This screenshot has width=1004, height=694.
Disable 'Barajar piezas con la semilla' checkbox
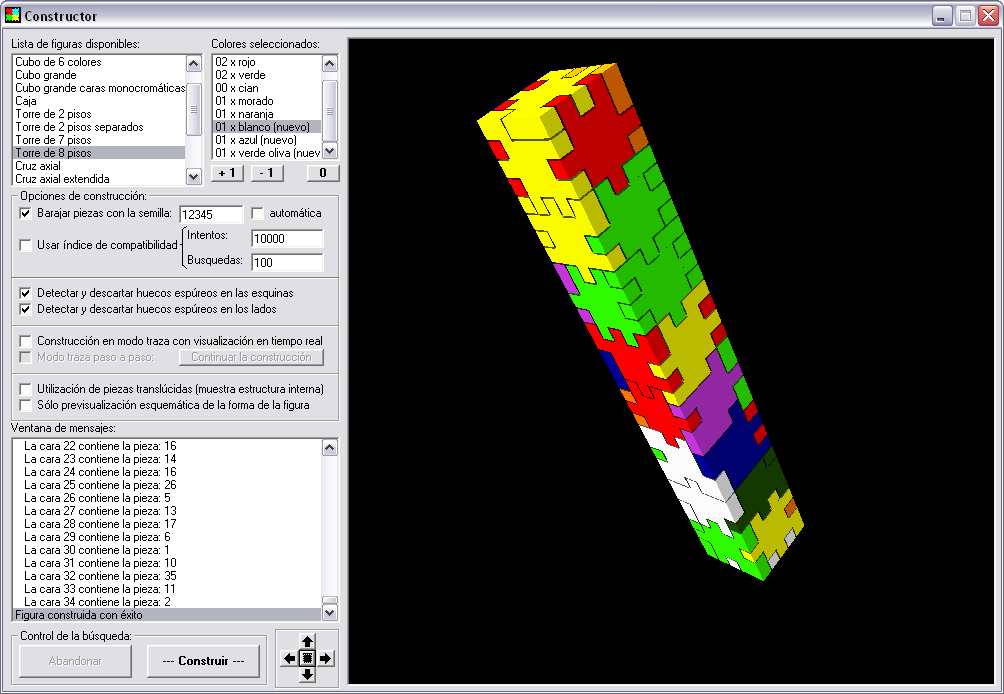pos(26,213)
